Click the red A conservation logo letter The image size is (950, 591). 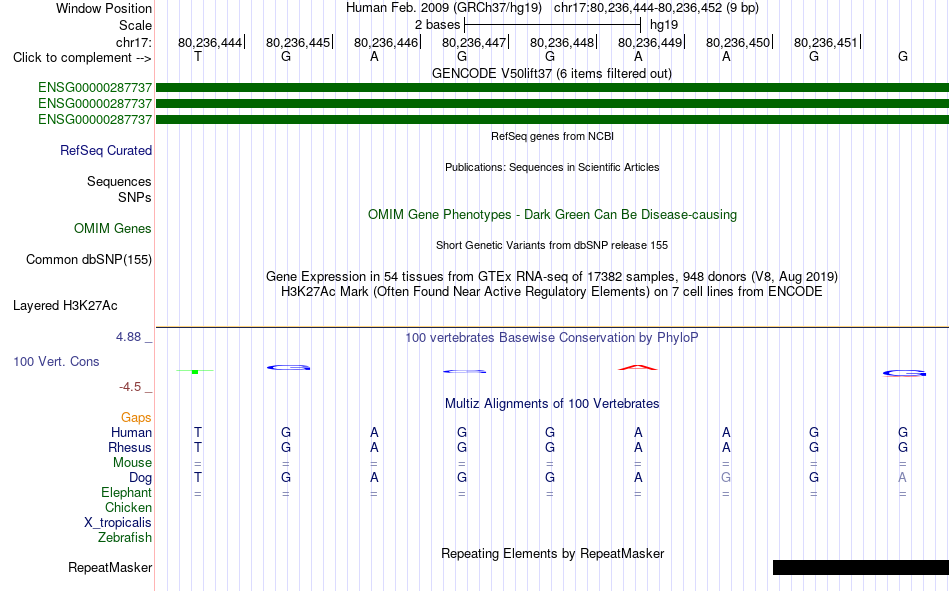tap(637, 367)
